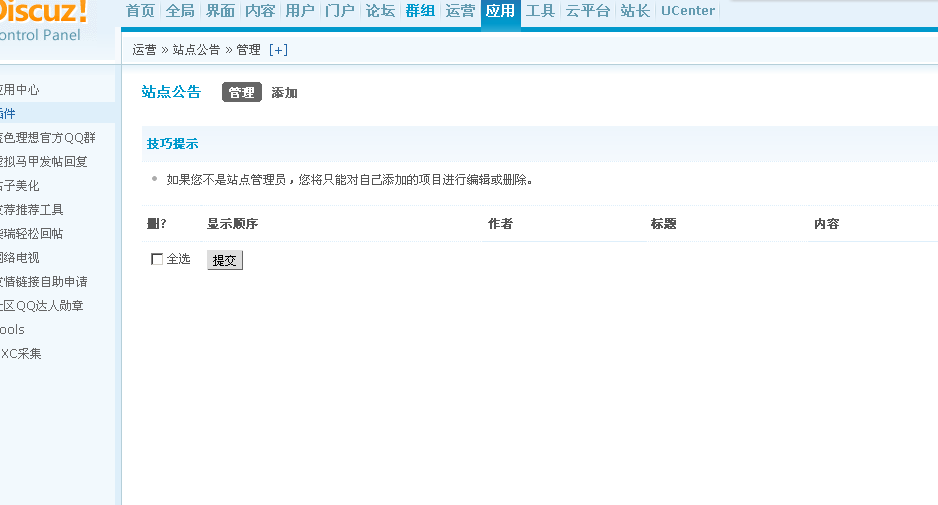Click the 技巧提示 section header
Viewport: 938px width, 505px height.
[x=172, y=144]
